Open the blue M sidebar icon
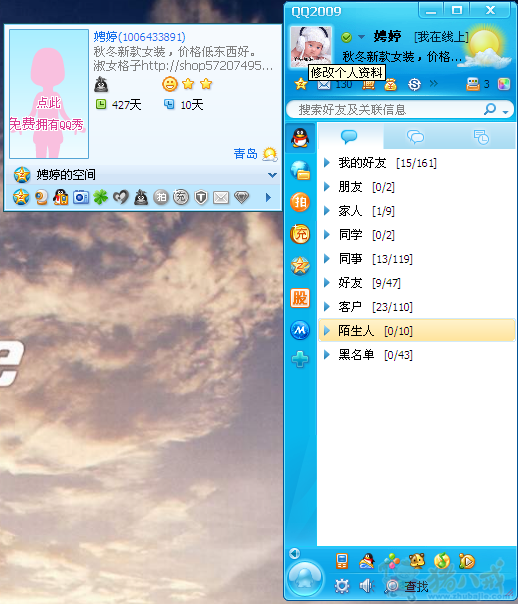The width and height of the screenshot is (518, 604). click(300, 330)
